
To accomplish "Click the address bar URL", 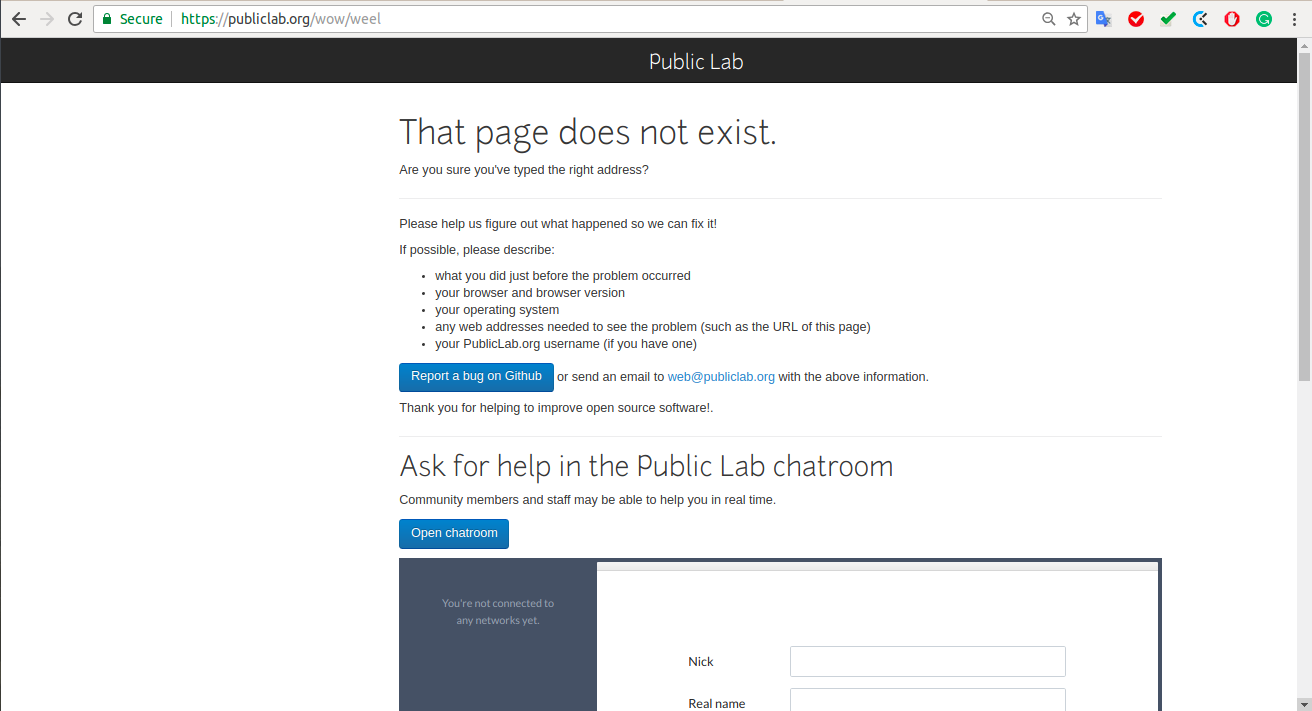I will click(281, 19).
